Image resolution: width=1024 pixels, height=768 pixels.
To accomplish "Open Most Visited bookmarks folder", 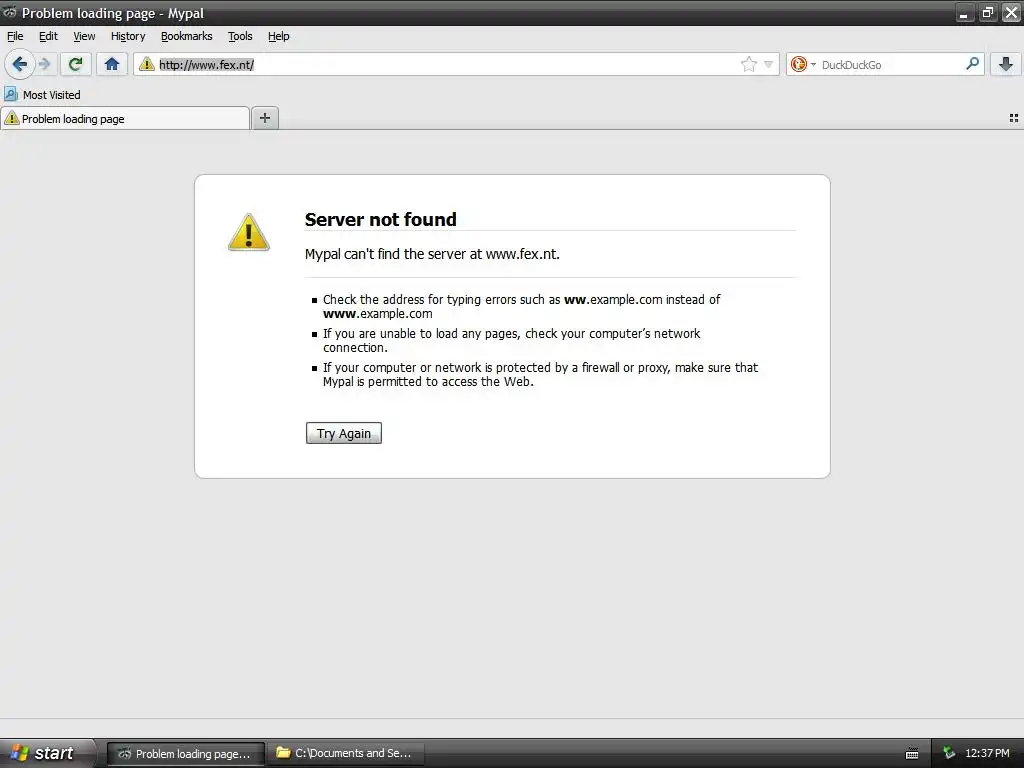I will click(x=42, y=95).
